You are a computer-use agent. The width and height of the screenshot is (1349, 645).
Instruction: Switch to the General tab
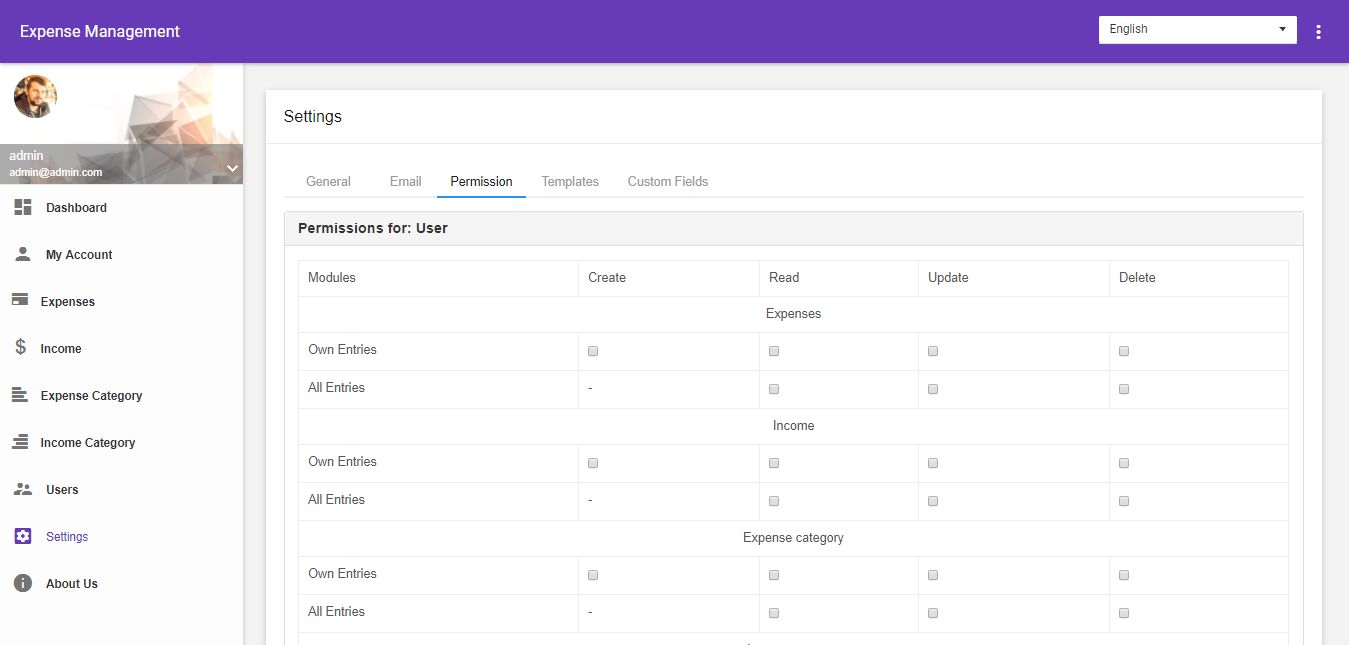tap(328, 181)
